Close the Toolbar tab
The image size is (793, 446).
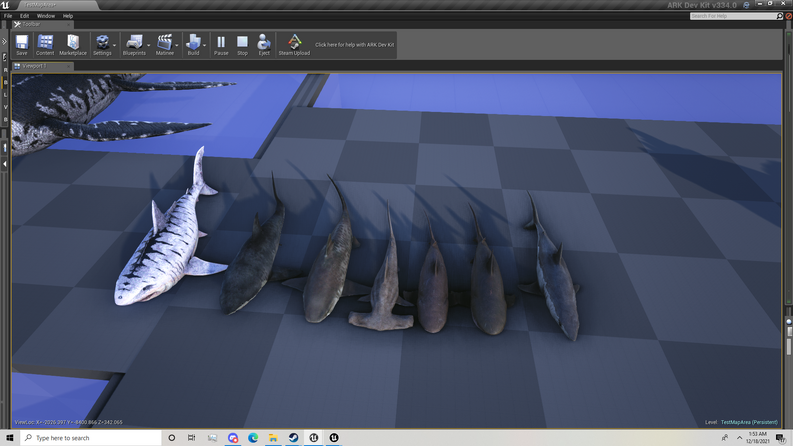(69, 24)
